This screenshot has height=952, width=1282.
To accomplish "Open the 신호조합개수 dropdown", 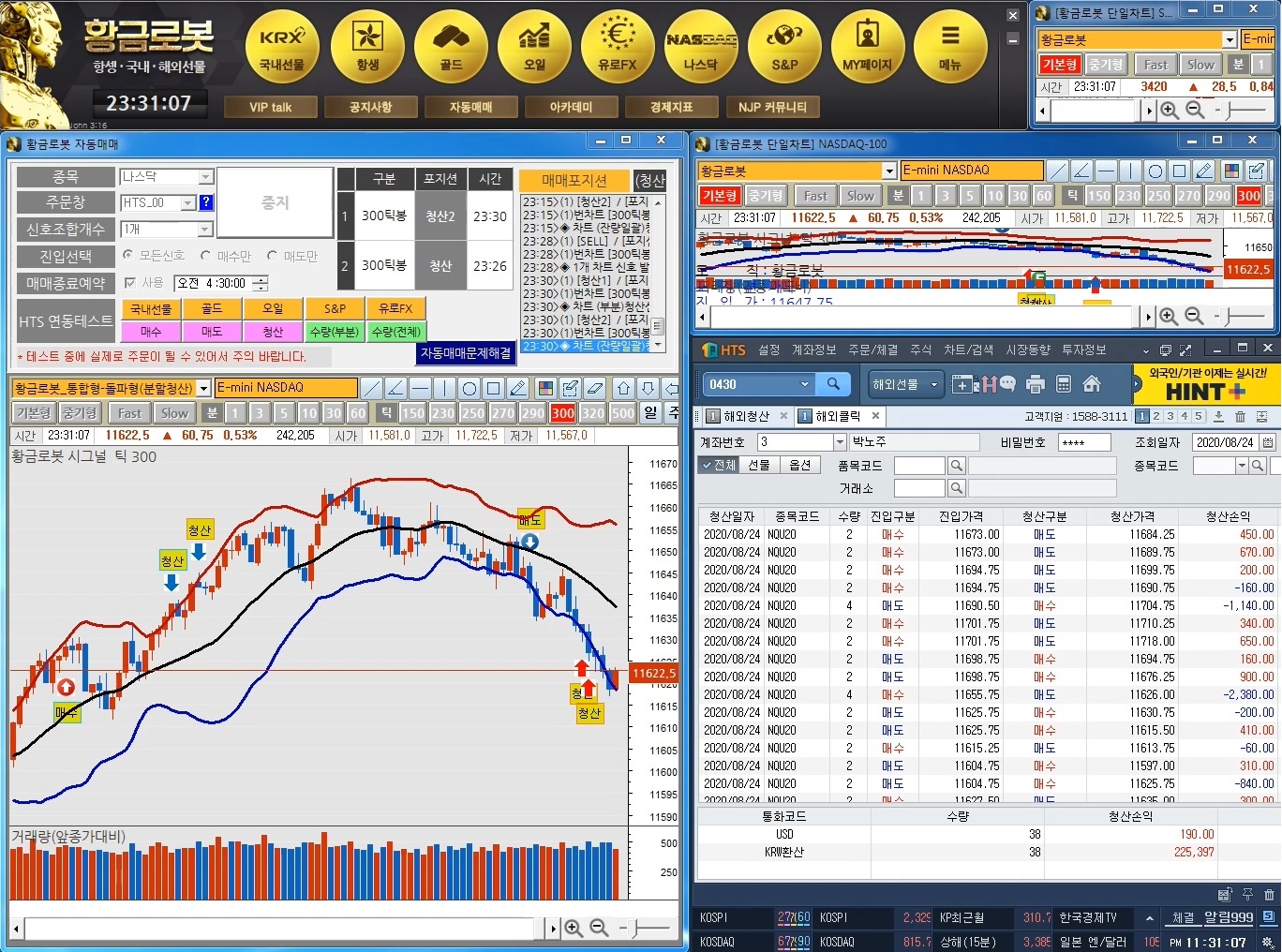I will click(205, 230).
